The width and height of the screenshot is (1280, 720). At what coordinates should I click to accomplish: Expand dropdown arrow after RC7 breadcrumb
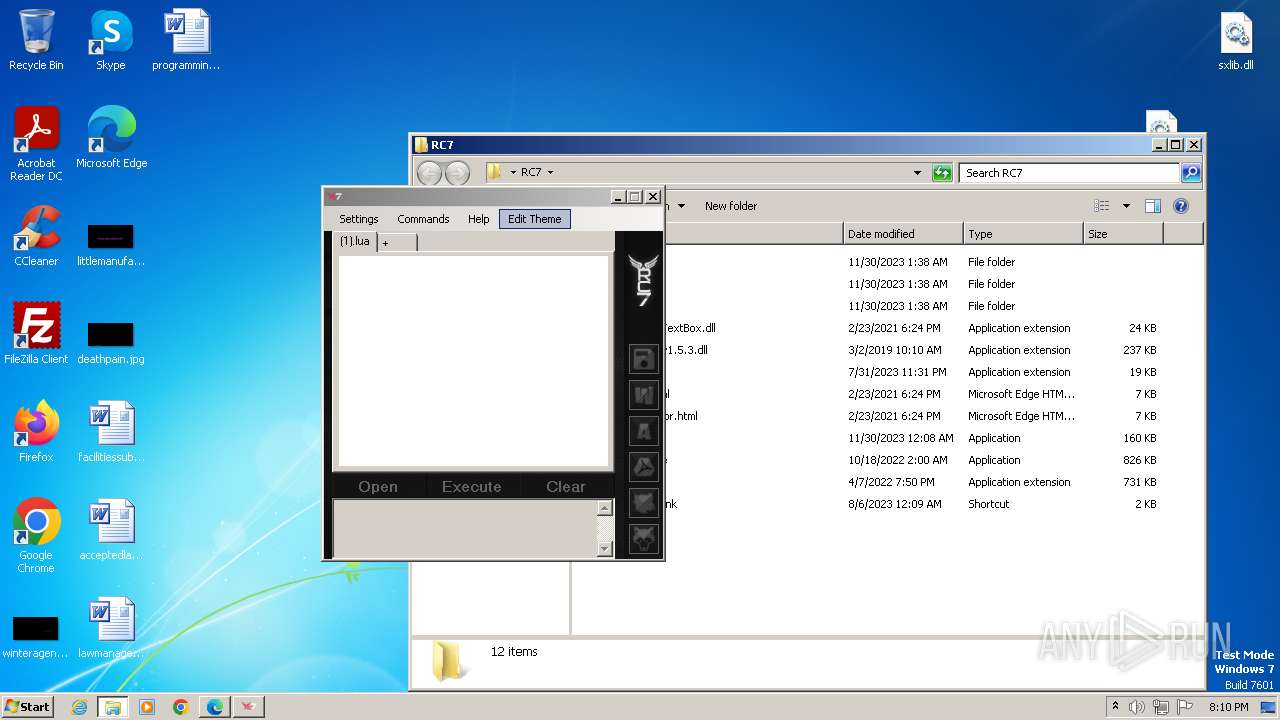tap(550, 173)
